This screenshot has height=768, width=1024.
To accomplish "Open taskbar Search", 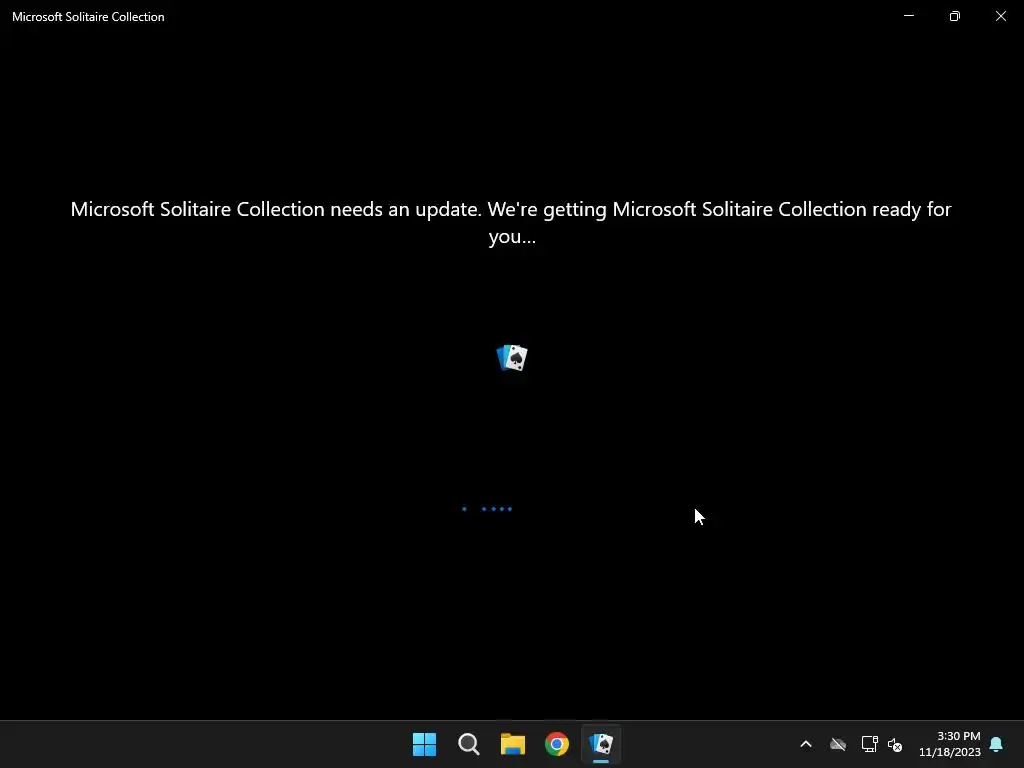I will [469, 744].
